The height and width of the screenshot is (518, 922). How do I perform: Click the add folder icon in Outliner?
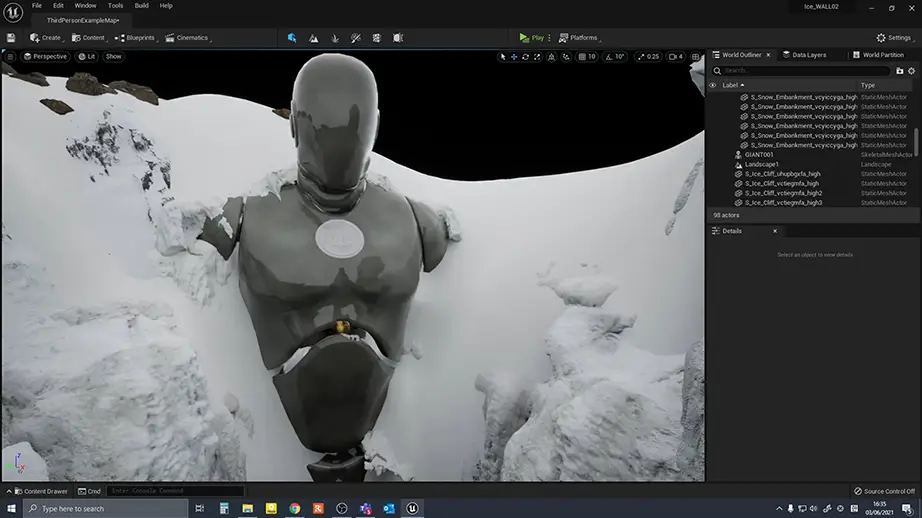[899, 71]
